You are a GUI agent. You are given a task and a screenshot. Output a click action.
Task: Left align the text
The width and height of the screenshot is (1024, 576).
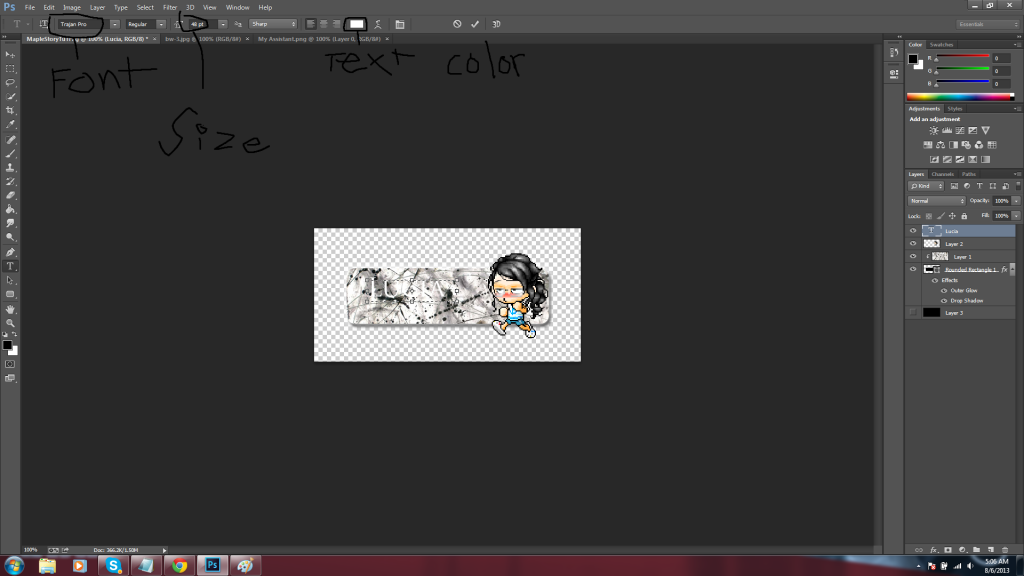tap(311, 24)
